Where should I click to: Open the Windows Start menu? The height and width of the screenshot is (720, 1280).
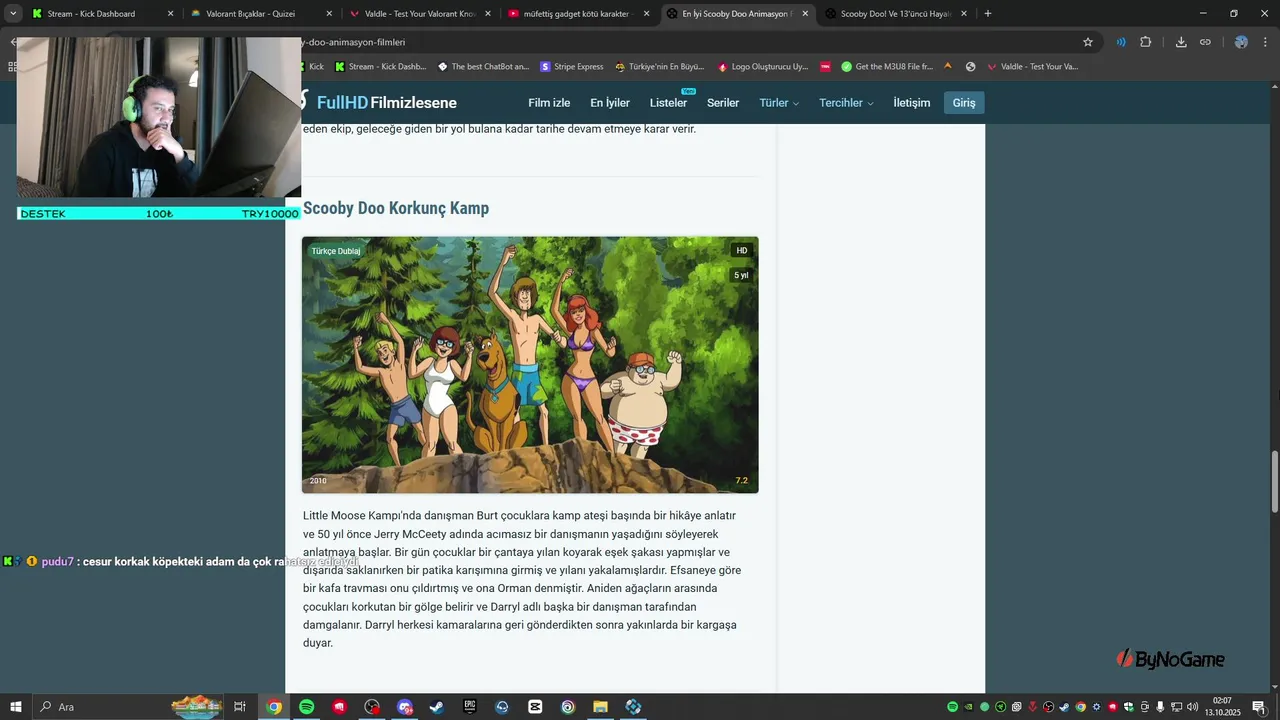pos(16,707)
